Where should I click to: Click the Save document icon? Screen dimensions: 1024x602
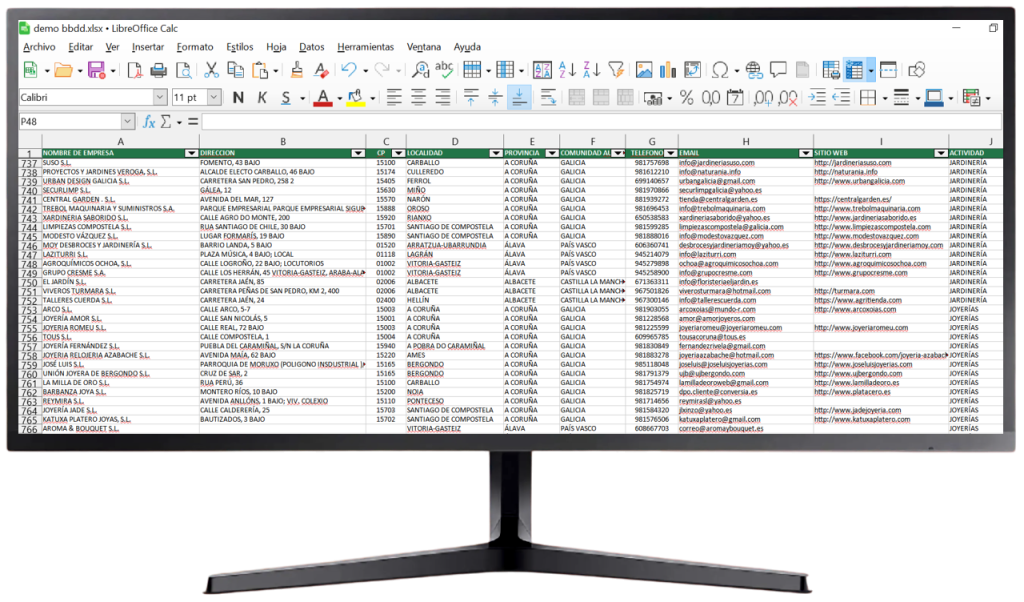click(96, 70)
